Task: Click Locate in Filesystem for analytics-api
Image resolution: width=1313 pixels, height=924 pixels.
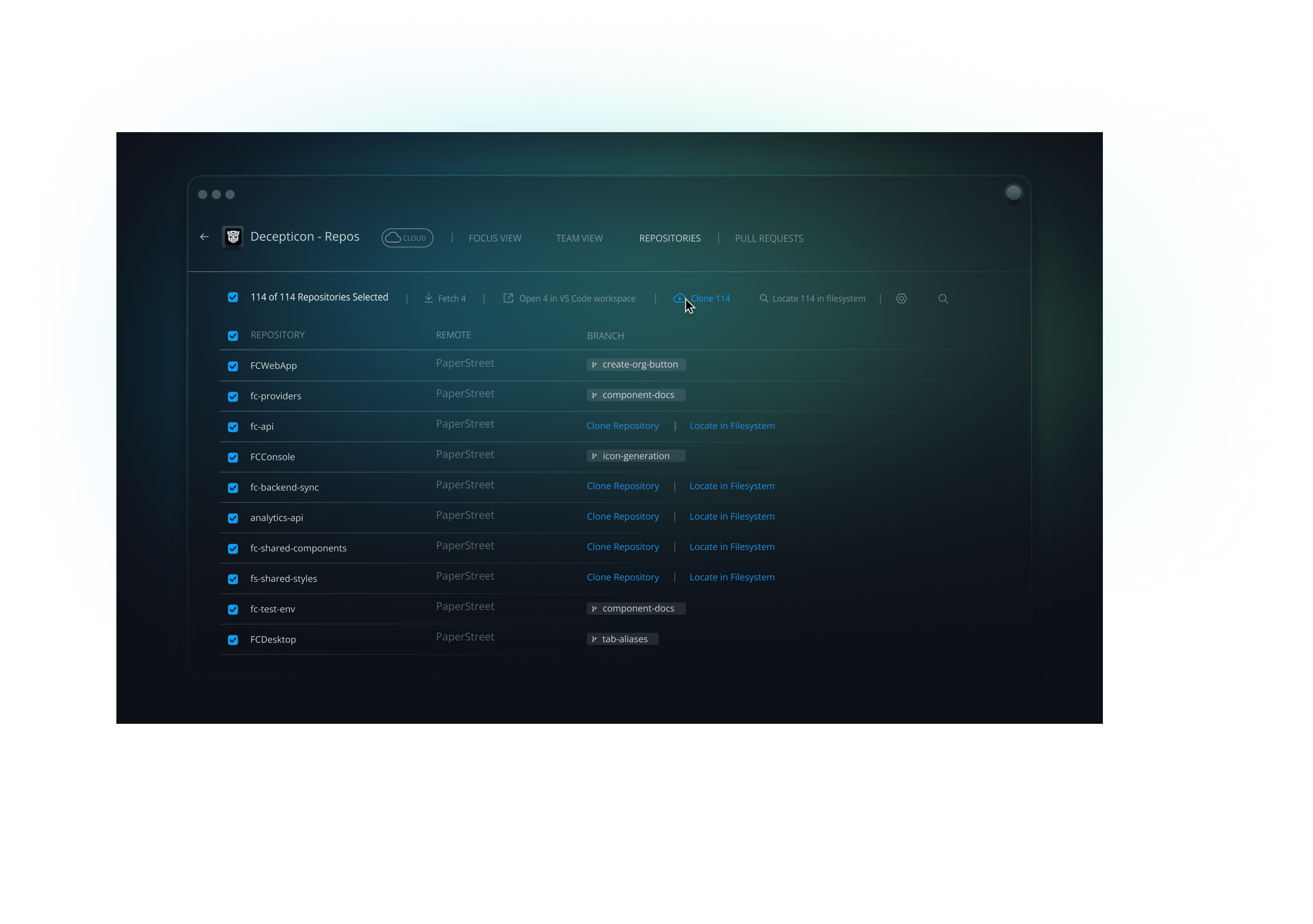Action: [x=732, y=516]
